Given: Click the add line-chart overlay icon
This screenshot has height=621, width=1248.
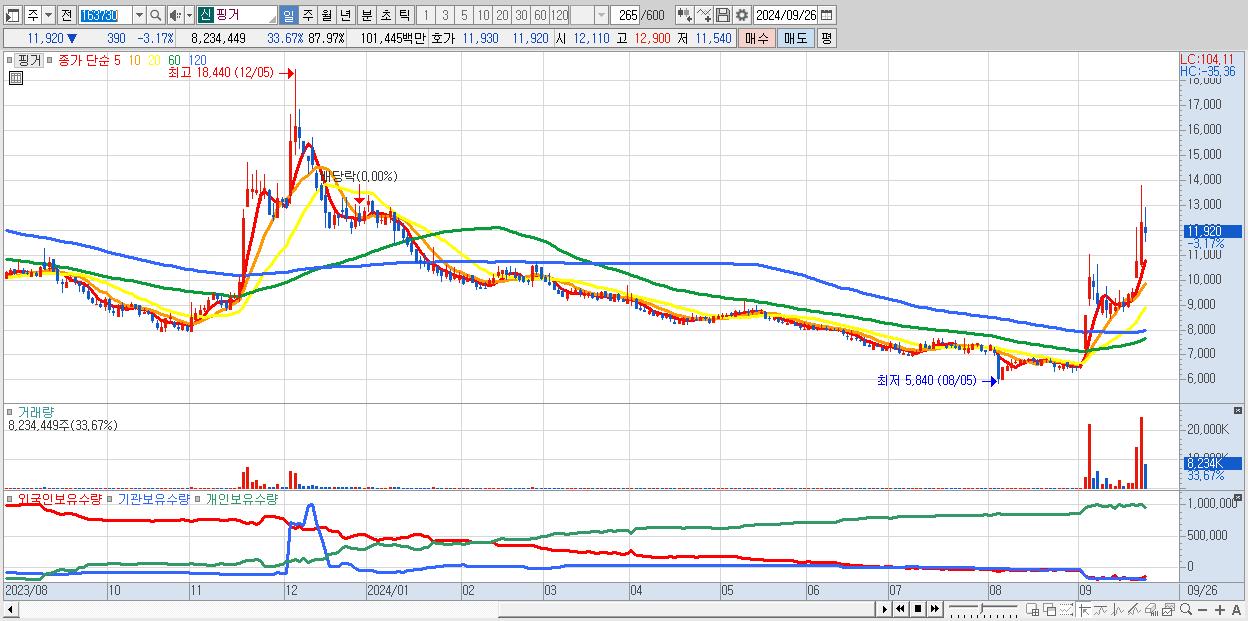Looking at the screenshot, I should [x=704, y=15].
